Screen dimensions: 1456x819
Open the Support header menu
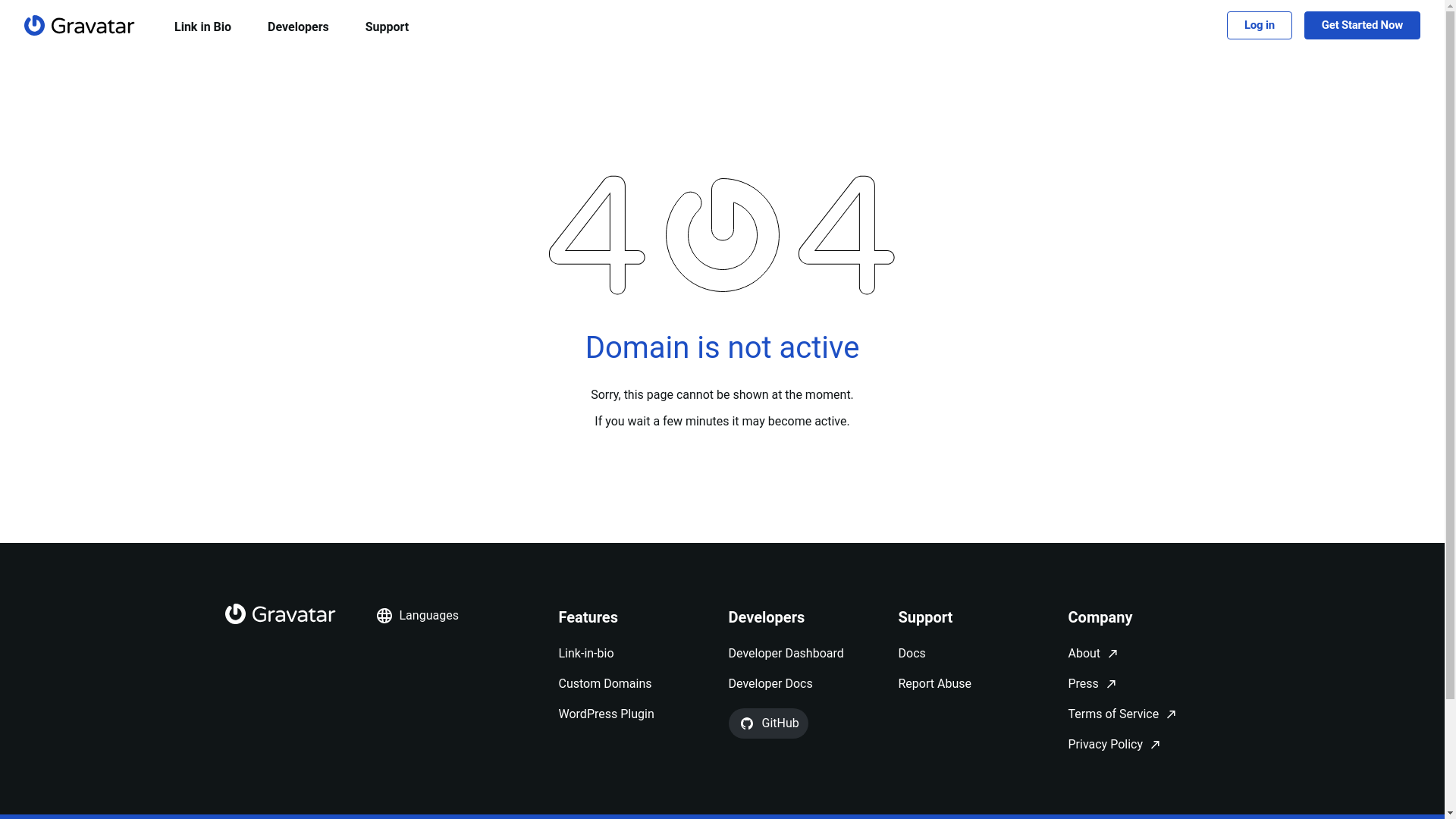pyautogui.click(x=387, y=27)
